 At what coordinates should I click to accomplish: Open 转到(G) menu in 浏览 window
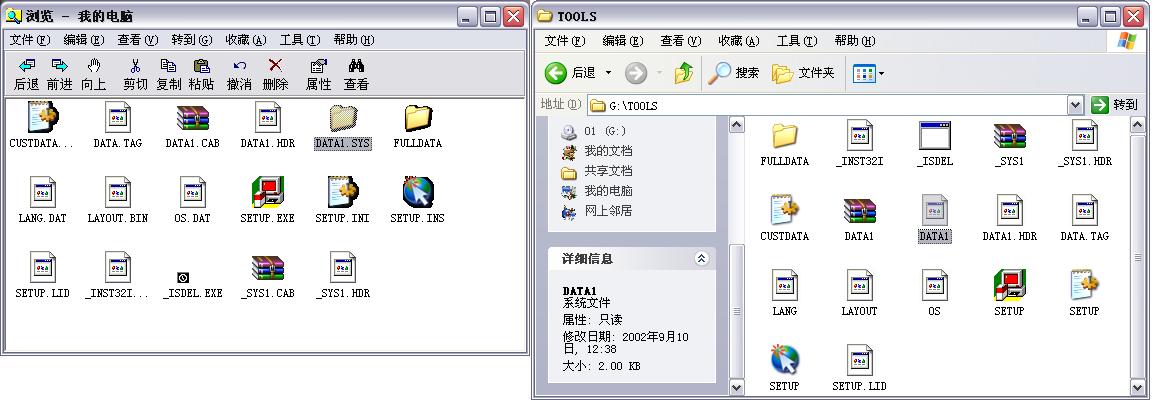[192, 40]
